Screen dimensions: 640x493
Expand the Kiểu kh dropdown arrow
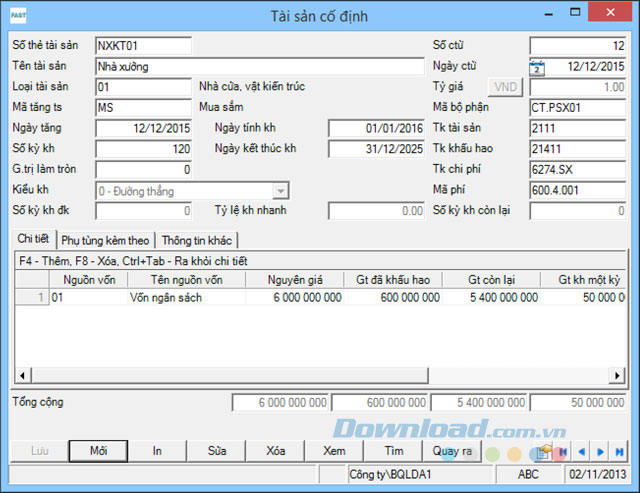281,191
